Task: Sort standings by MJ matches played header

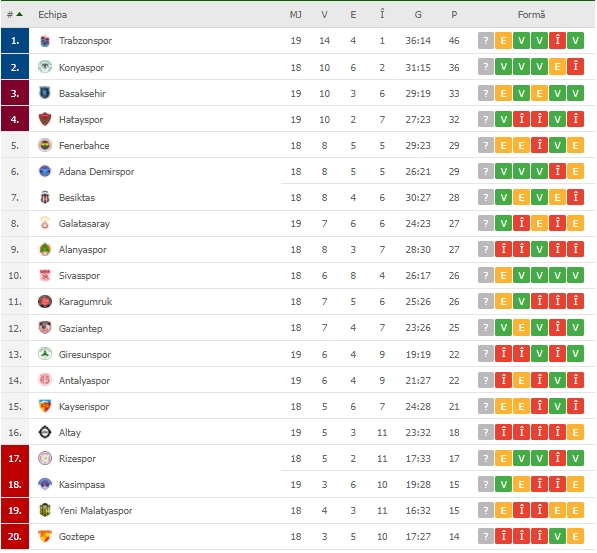Action: [x=295, y=15]
